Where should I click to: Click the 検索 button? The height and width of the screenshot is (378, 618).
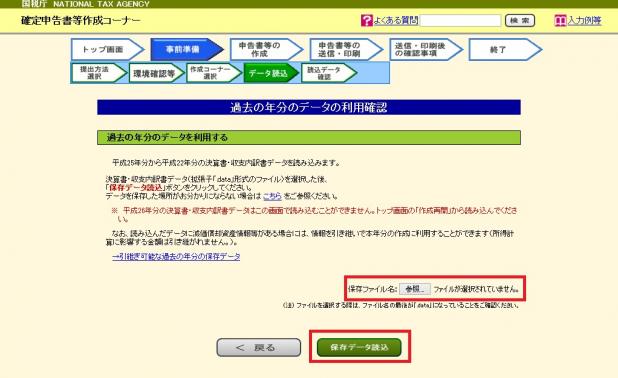click(520, 20)
